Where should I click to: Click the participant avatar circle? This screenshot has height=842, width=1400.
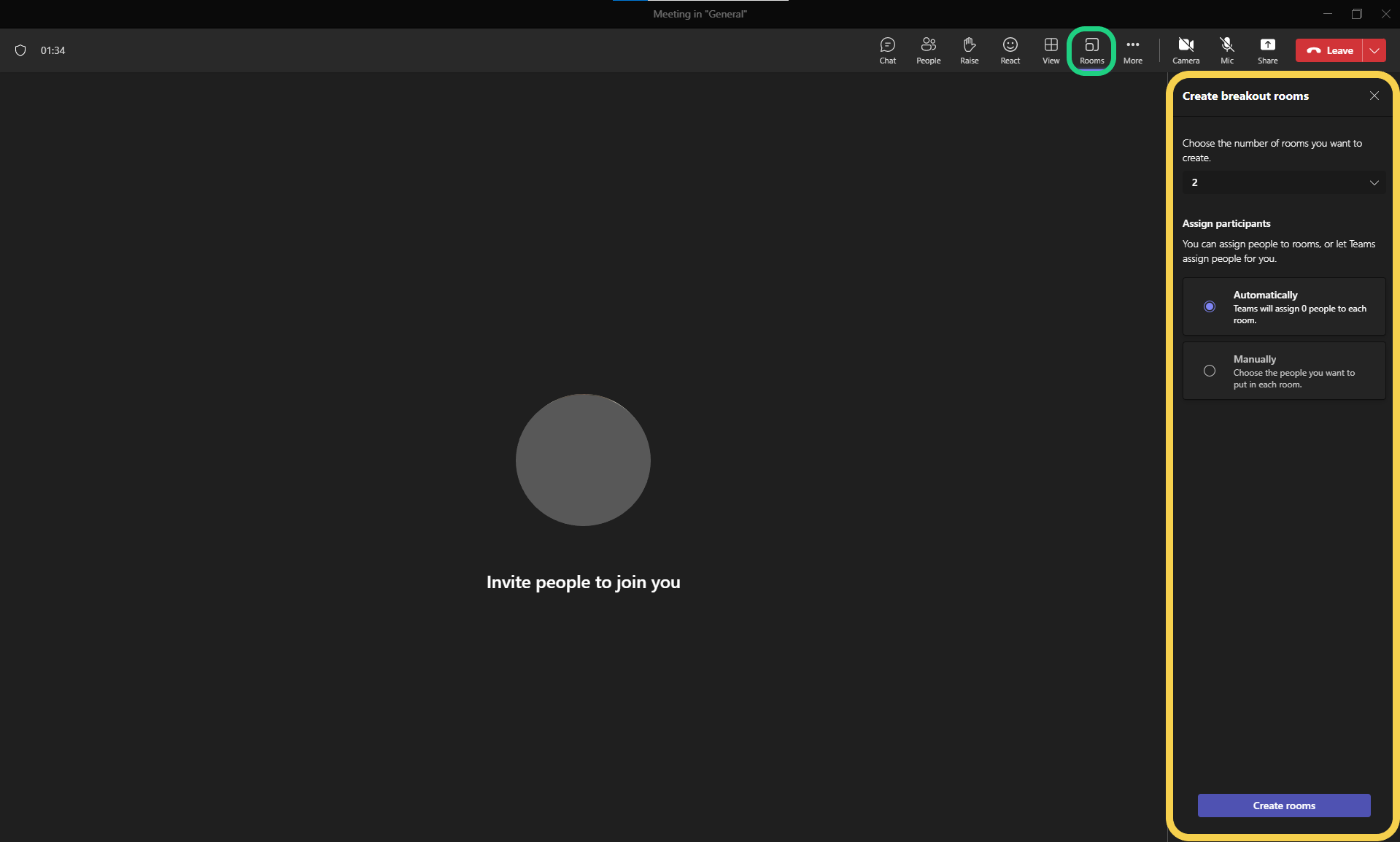click(583, 460)
